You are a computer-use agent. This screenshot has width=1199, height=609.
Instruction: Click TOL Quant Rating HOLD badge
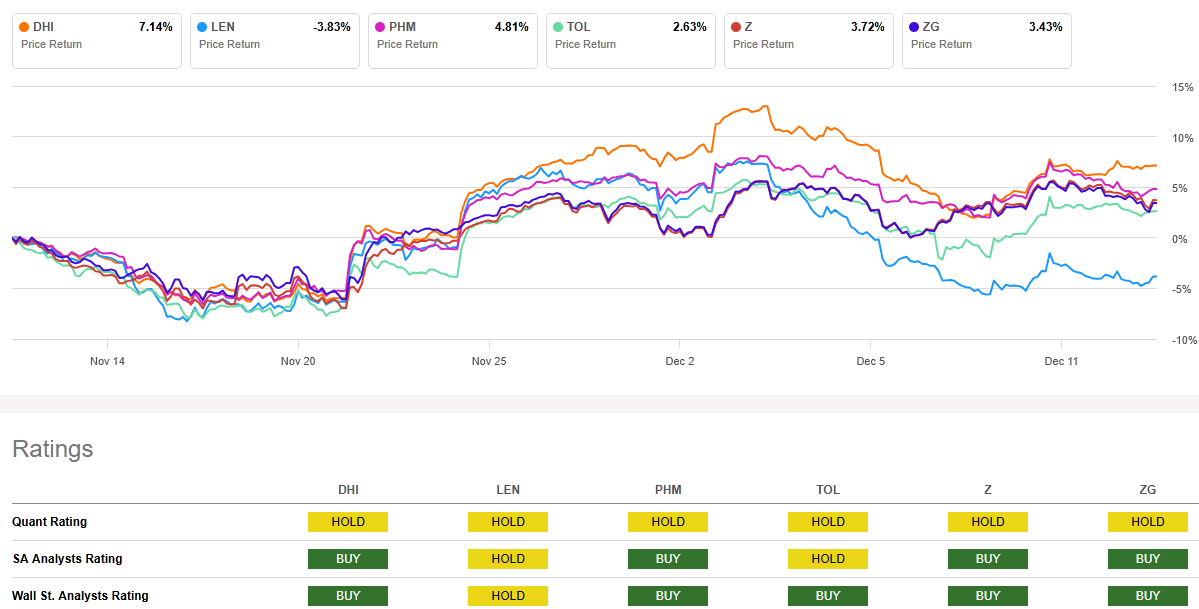[828, 522]
